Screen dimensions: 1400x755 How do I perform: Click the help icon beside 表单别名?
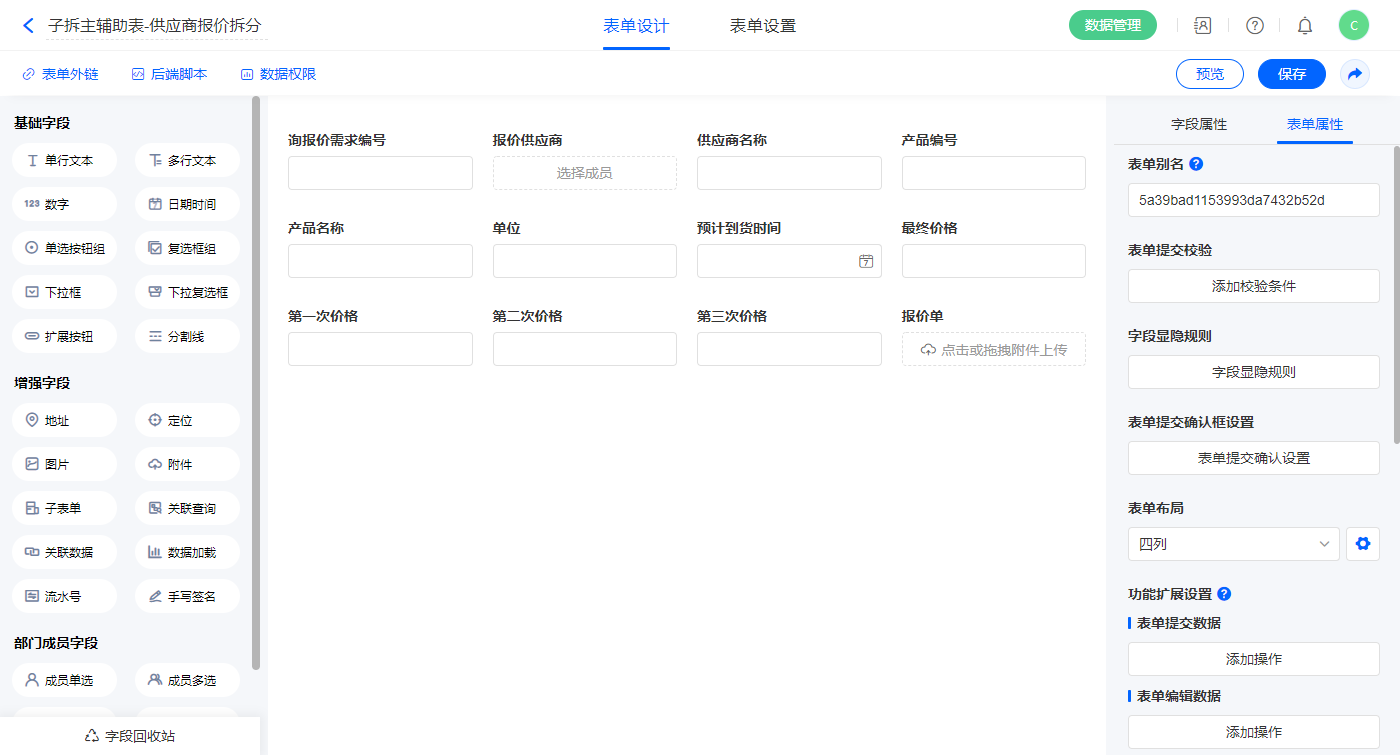click(1196, 164)
